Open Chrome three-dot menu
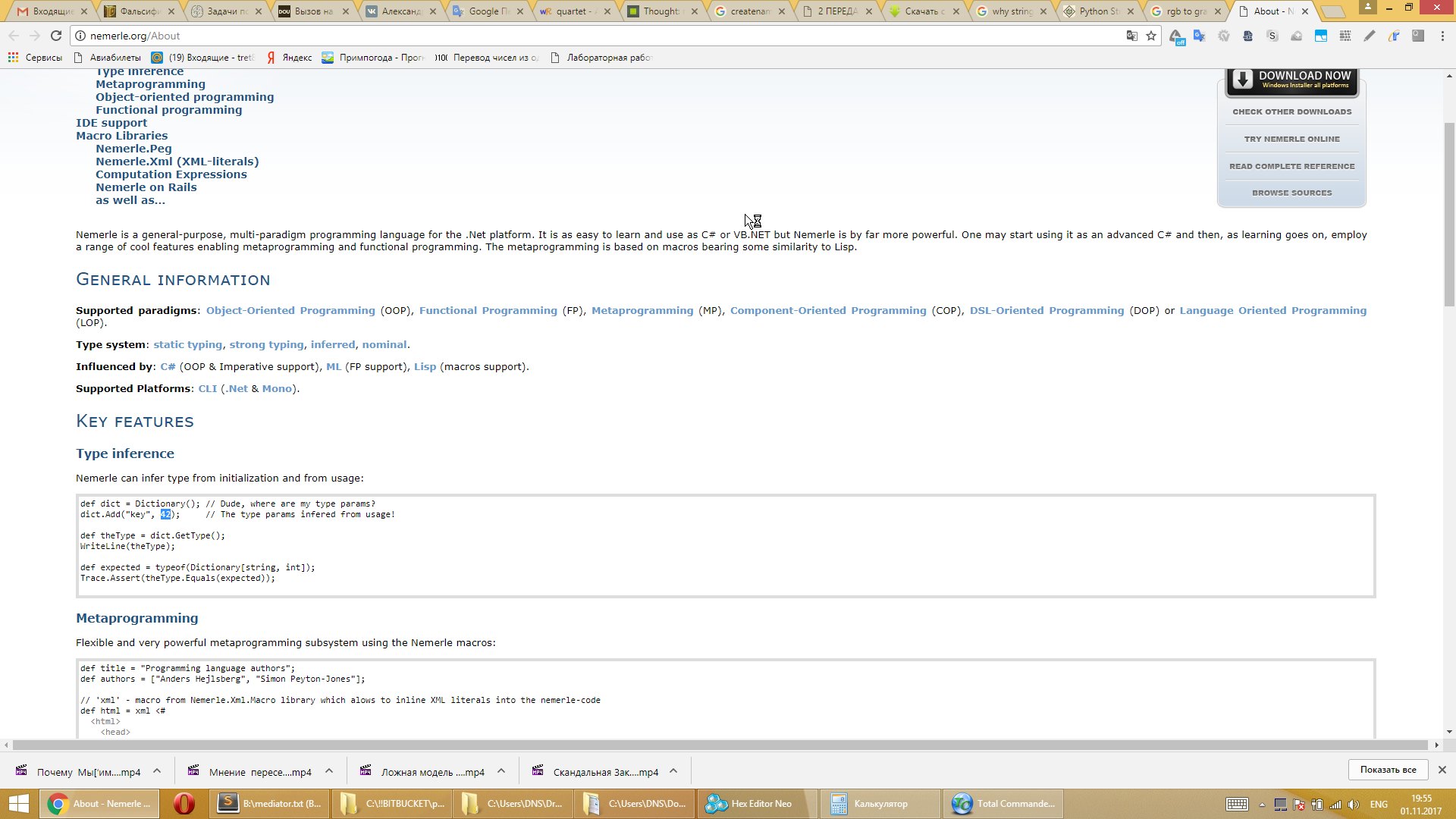This screenshot has height=819, width=1456. (x=1442, y=36)
